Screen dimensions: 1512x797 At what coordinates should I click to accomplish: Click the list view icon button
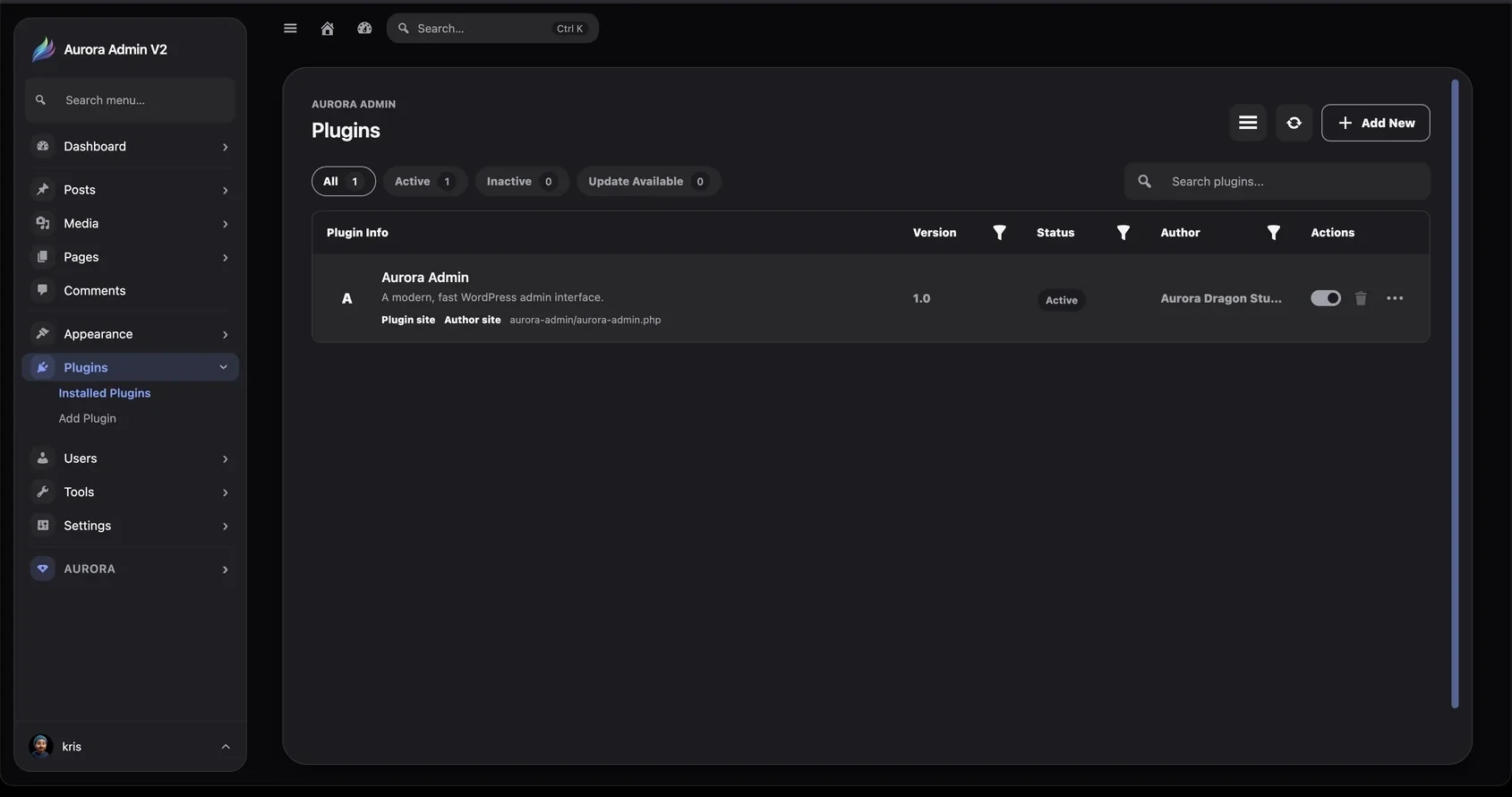(x=1248, y=123)
